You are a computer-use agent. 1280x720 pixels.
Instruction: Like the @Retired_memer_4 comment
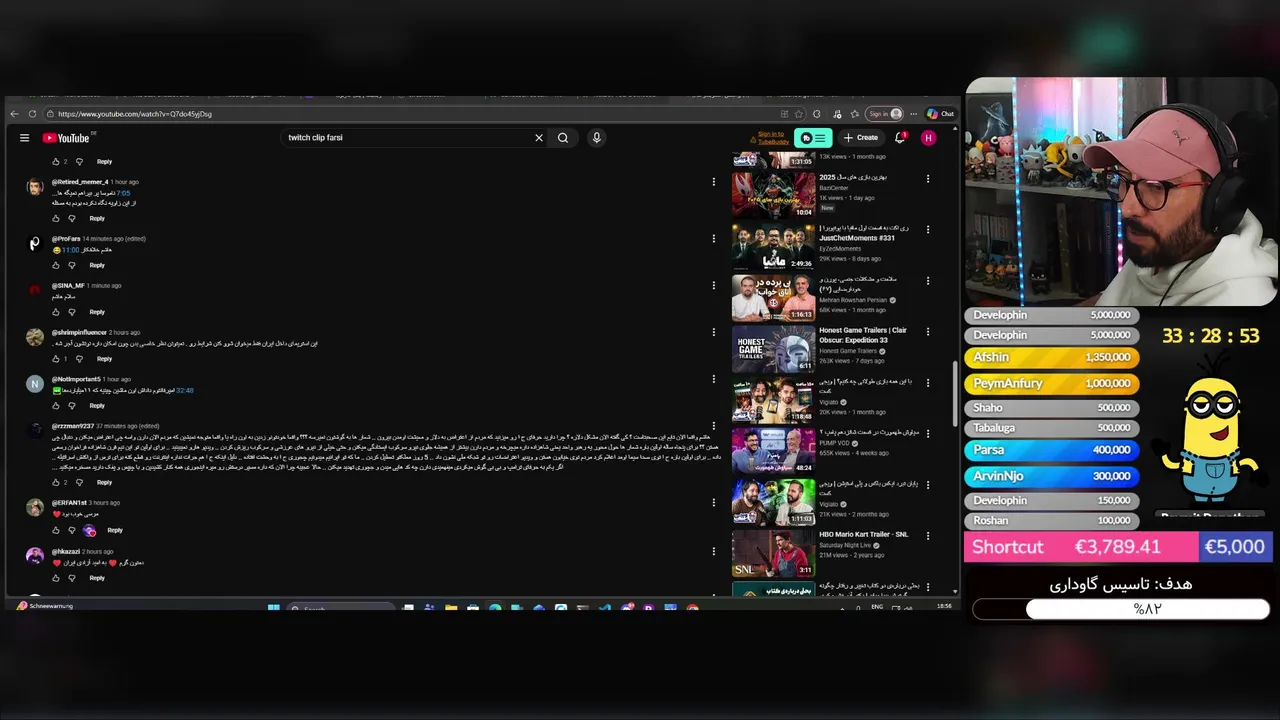(x=56, y=218)
